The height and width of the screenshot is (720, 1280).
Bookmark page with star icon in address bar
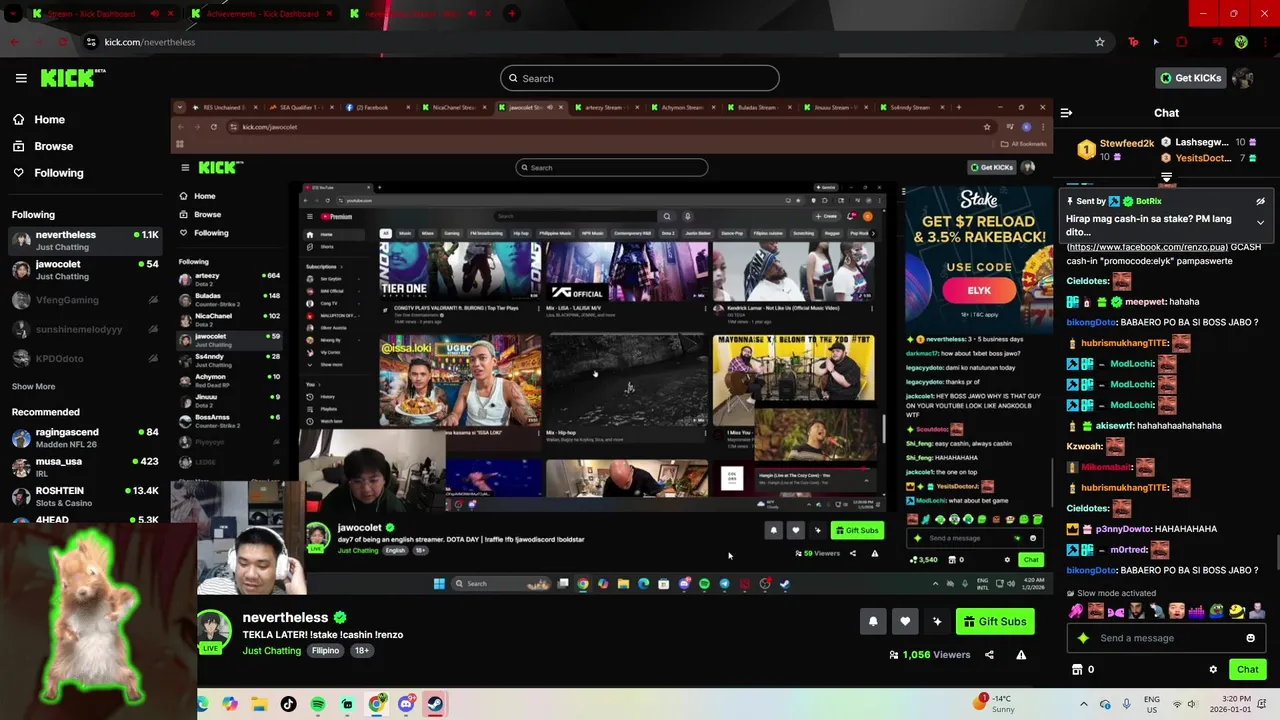(x=1100, y=42)
